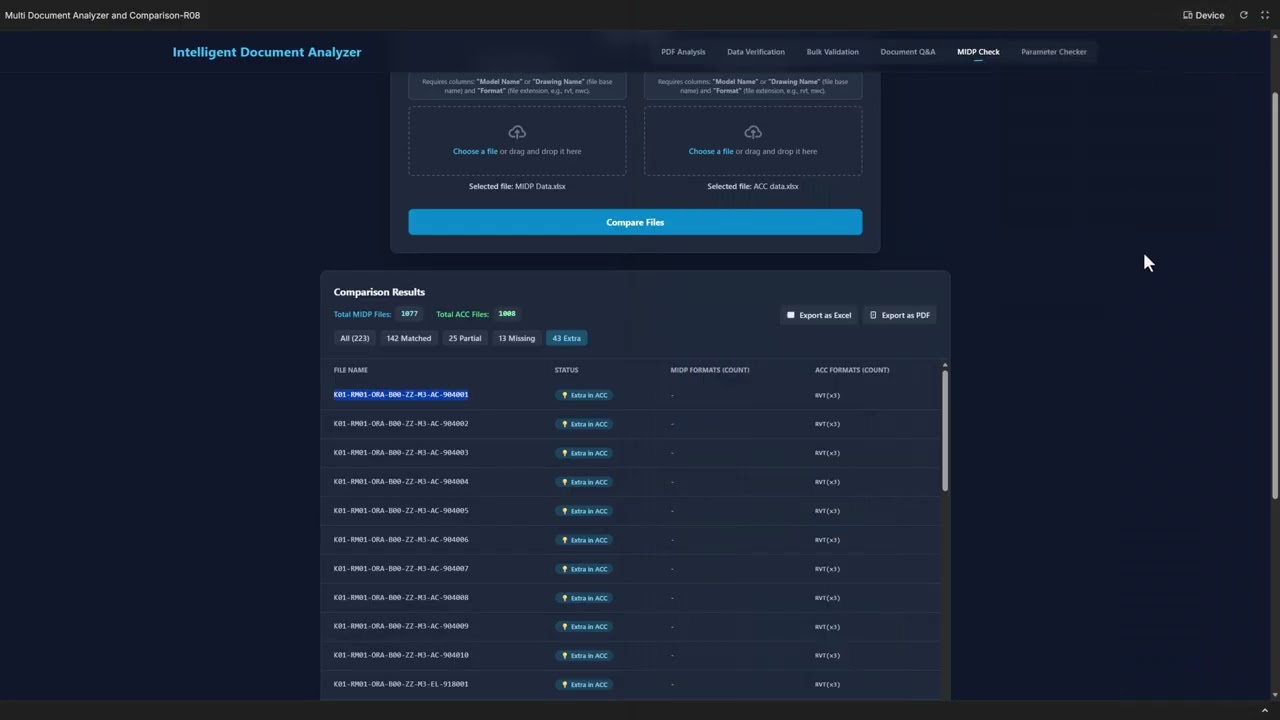
Task: Click Extra in ACC badge for file 904002
Action: [x=584, y=424]
